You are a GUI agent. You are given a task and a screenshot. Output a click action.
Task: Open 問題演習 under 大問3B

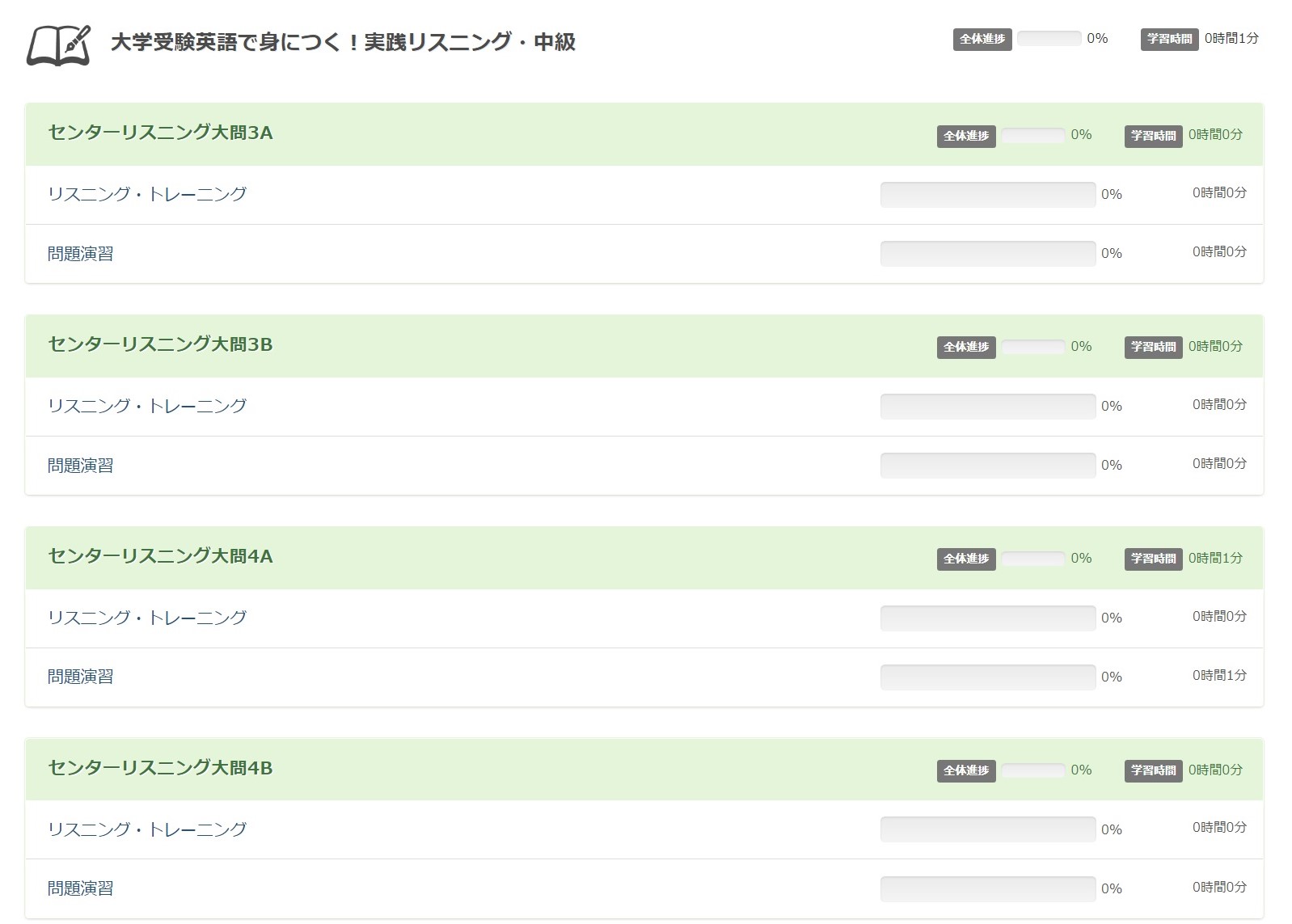[x=81, y=466]
